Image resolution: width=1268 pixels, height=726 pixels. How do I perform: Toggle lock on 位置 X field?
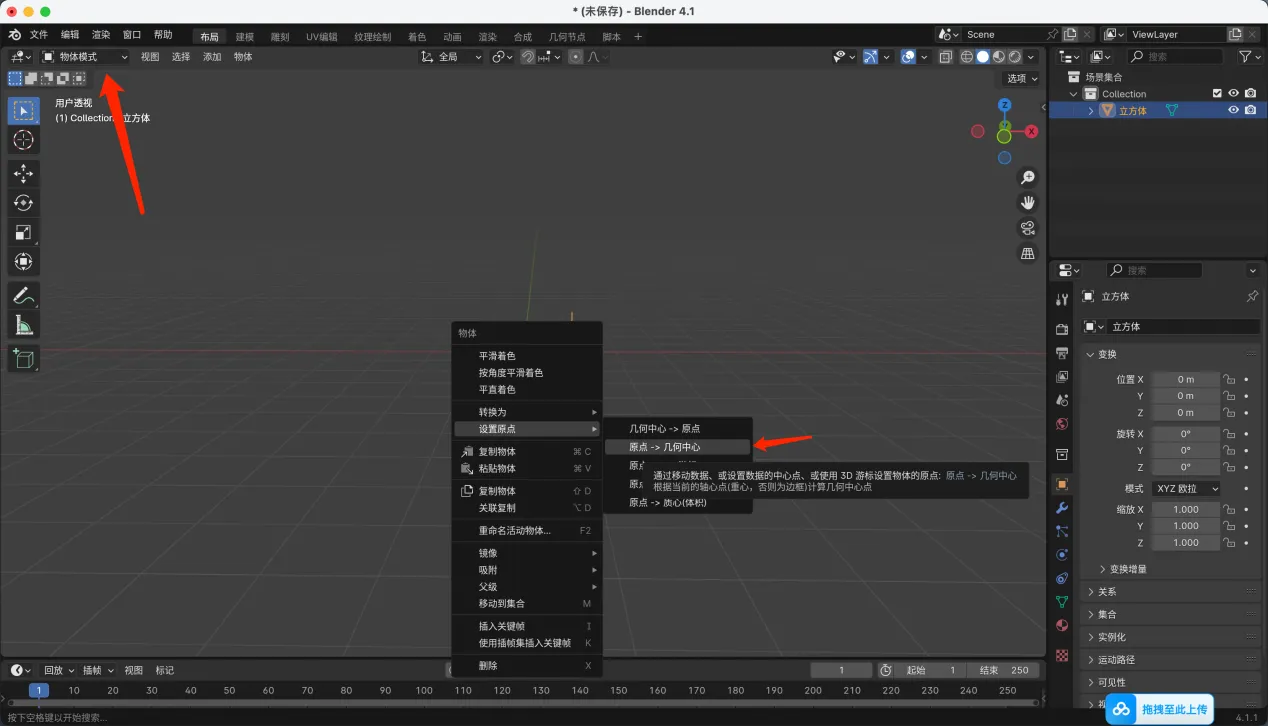[x=1229, y=379]
